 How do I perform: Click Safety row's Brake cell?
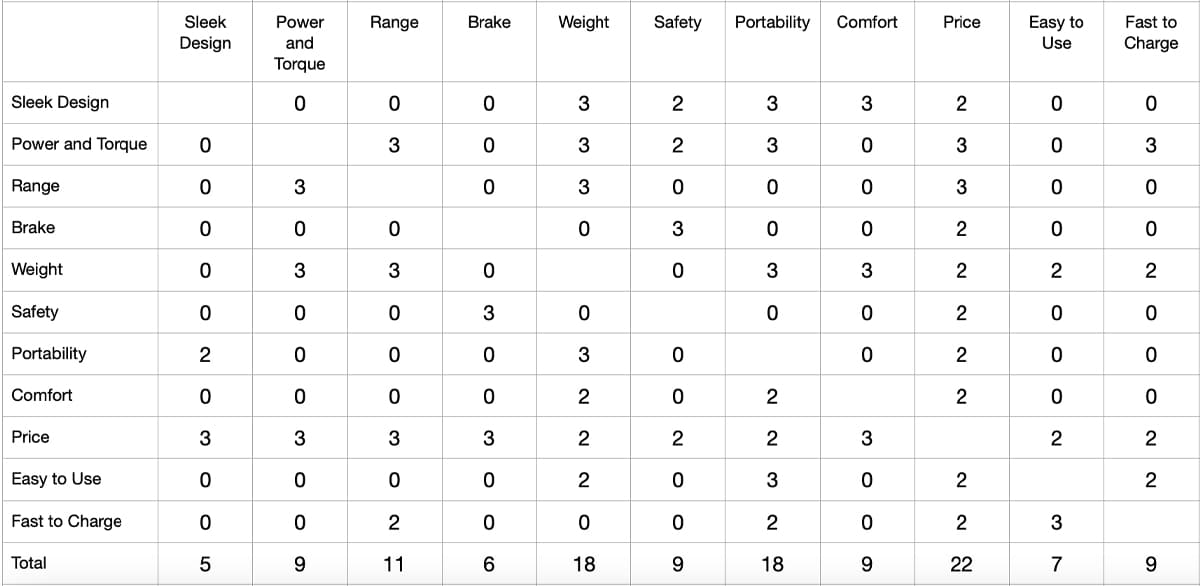489,312
